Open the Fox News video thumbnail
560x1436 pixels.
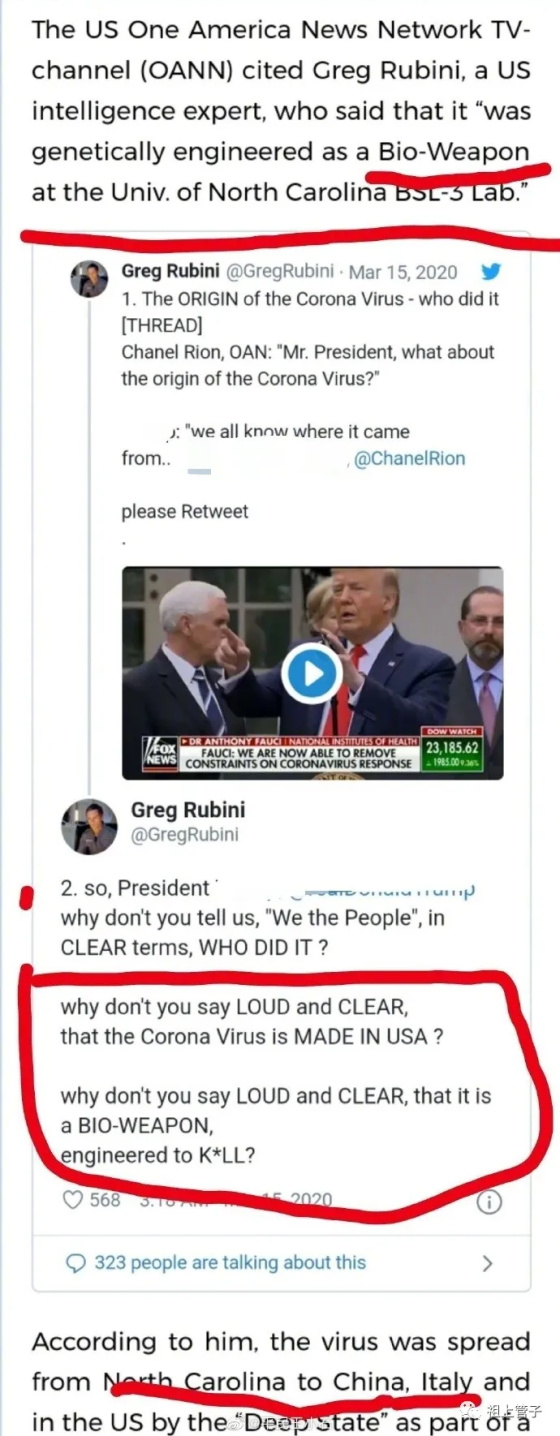coord(312,673)
